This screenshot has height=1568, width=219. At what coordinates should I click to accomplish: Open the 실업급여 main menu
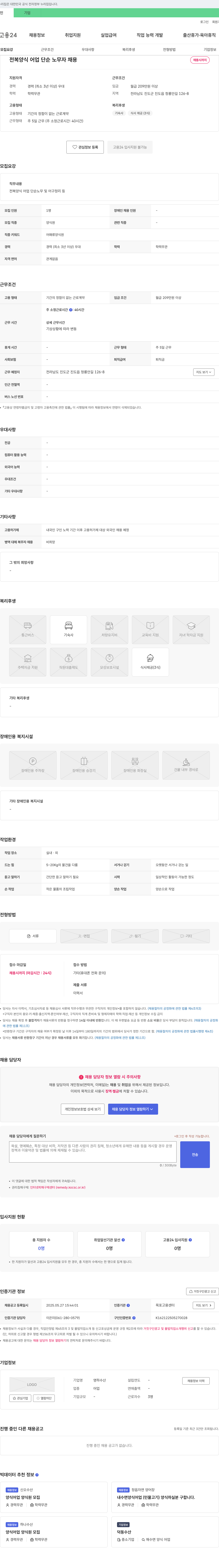108,35
